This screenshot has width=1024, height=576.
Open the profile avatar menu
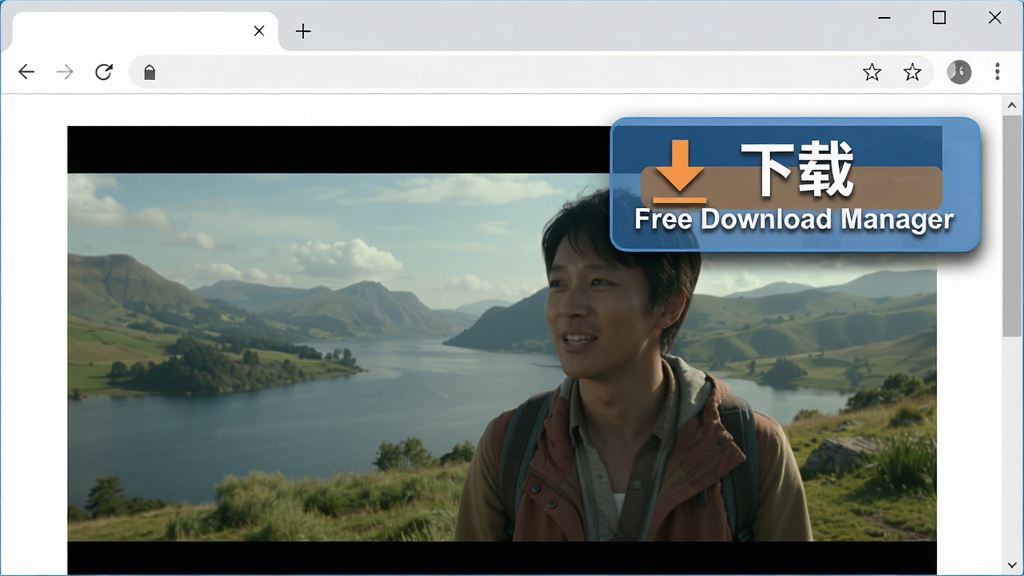coord(959,72)
